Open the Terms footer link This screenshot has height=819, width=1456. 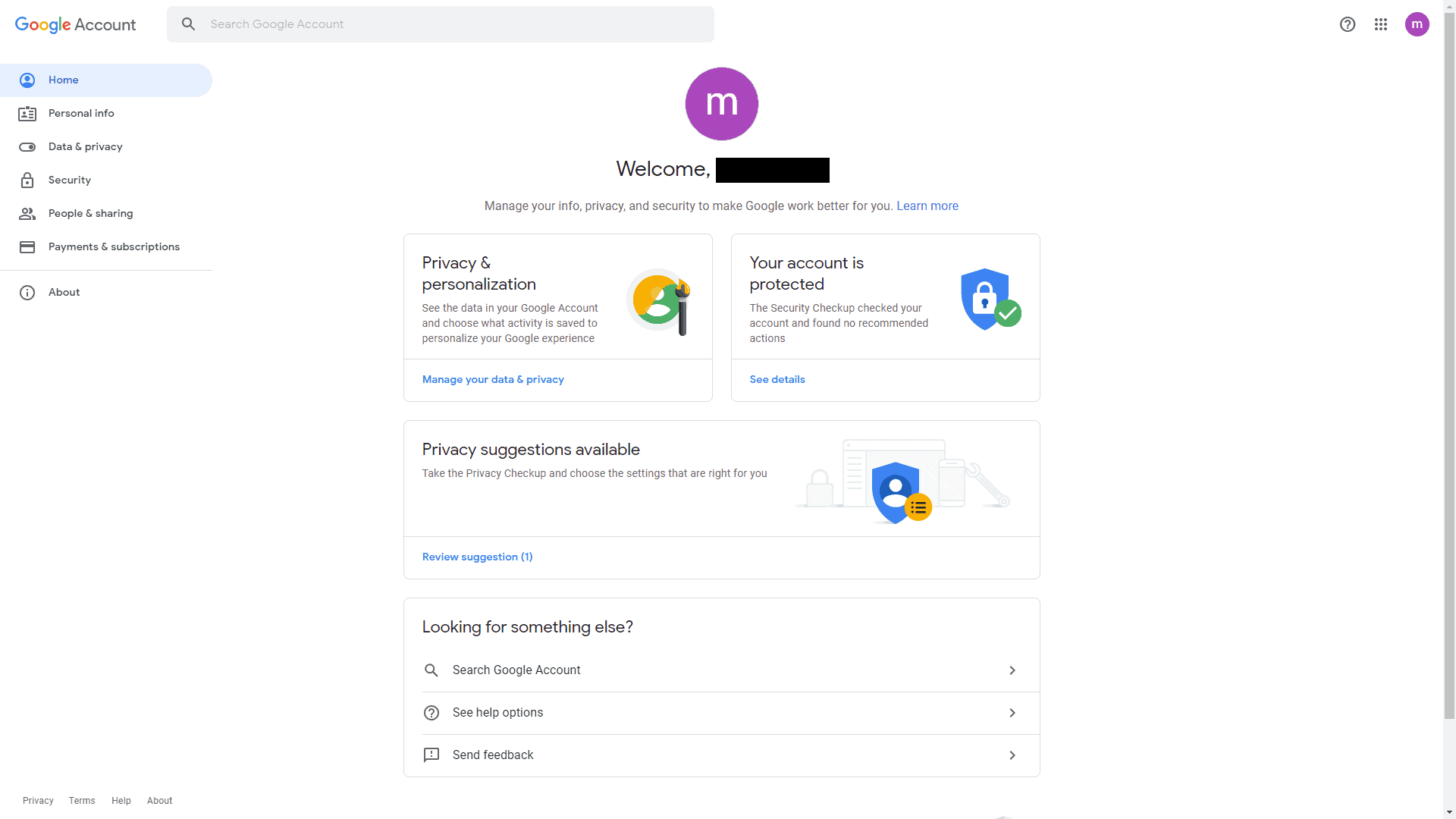click(82, 801)
